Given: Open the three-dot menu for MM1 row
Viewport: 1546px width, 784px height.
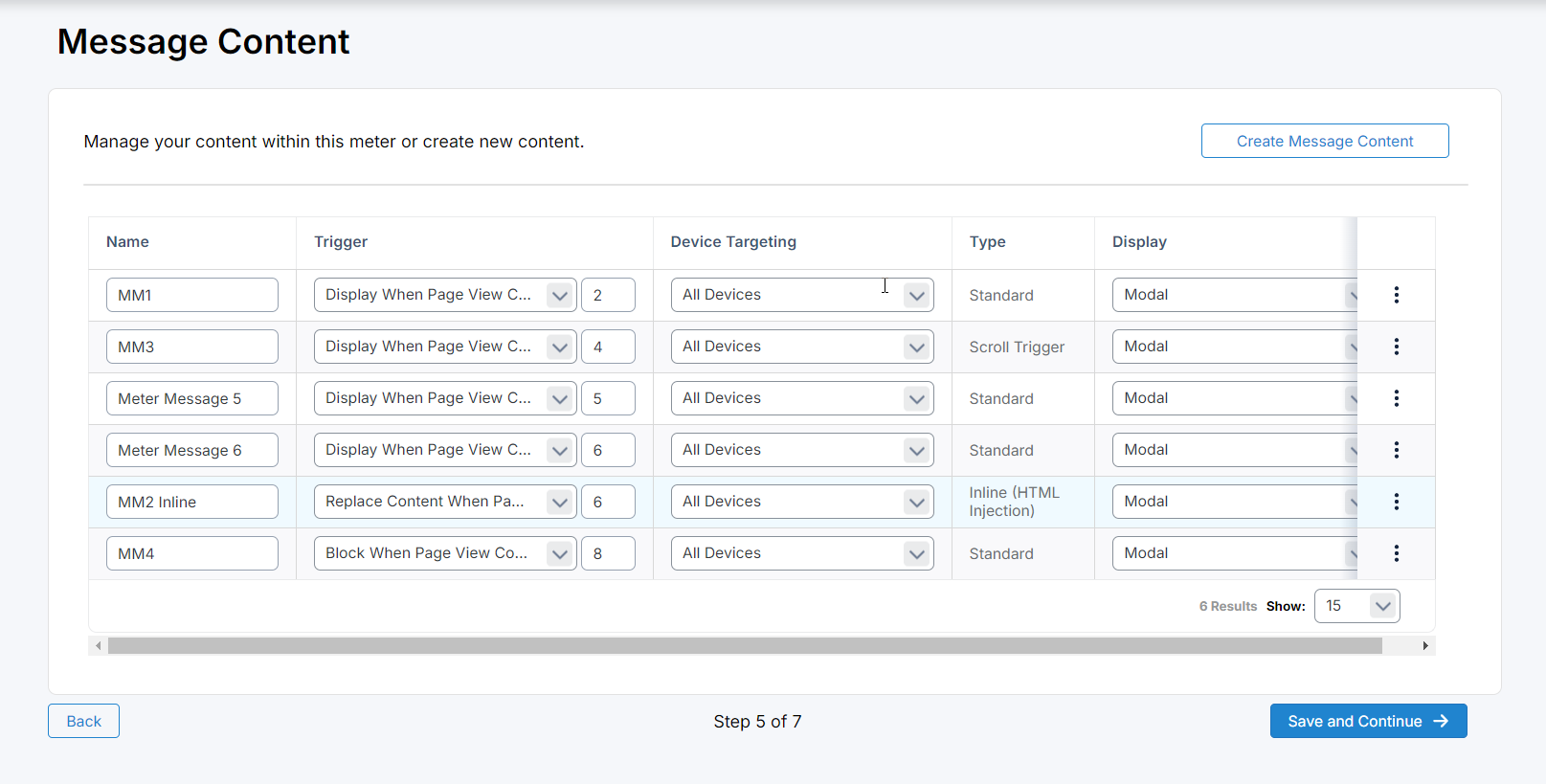Looking at the screenshot, I should point(1396,295).
